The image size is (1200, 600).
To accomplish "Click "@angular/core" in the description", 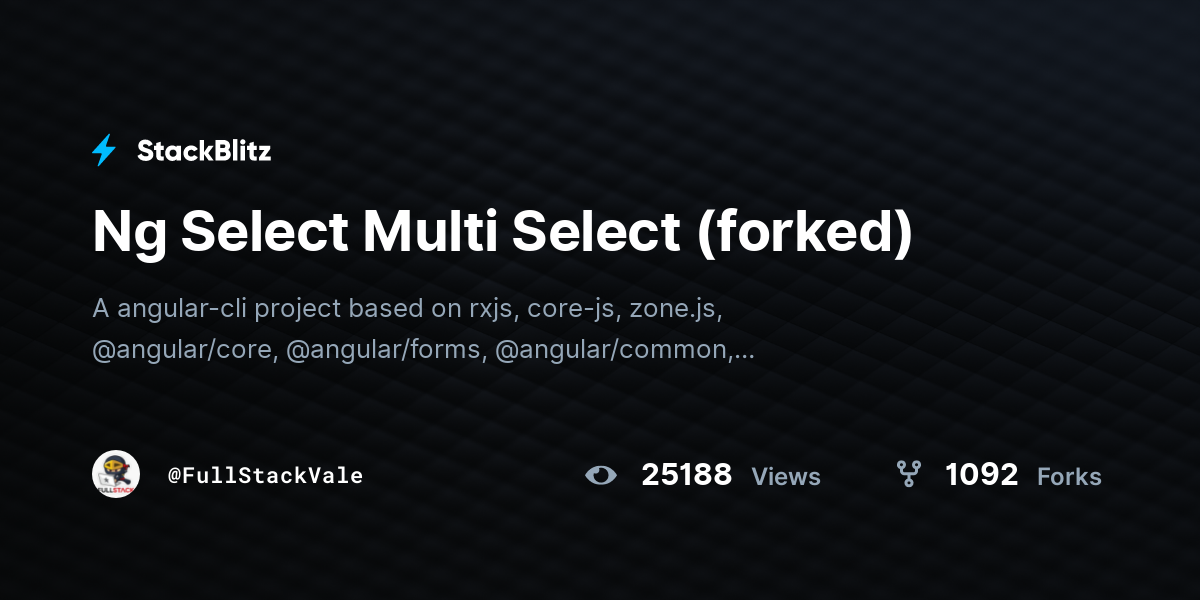I will click(182, 350).
